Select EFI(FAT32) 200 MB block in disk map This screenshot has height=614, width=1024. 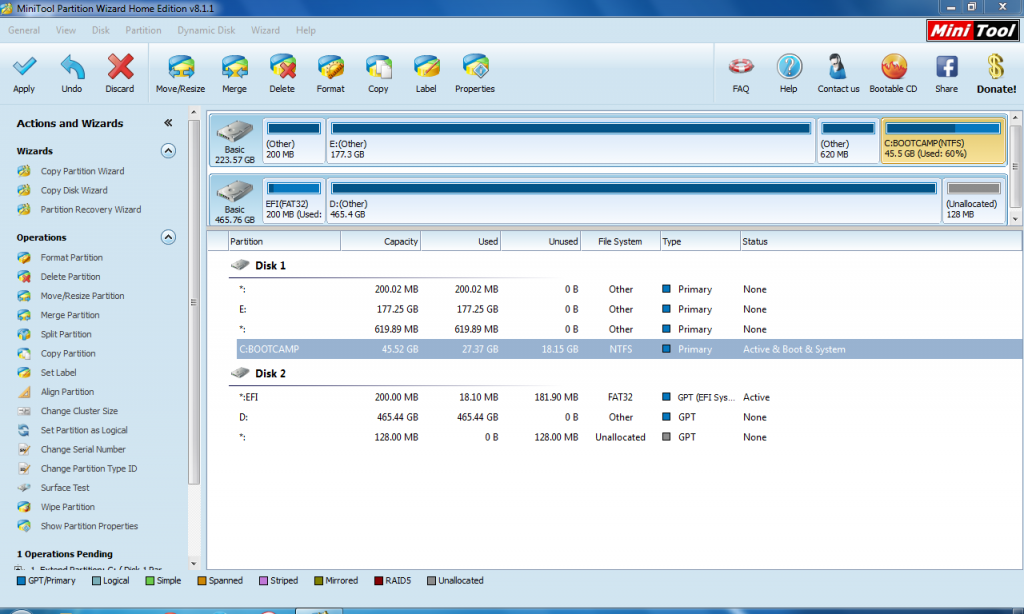pos(293,200)
